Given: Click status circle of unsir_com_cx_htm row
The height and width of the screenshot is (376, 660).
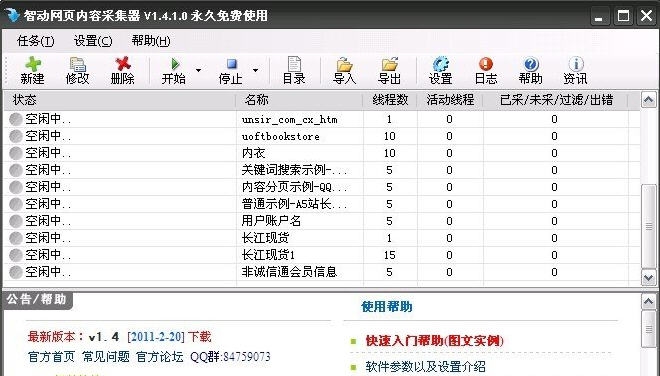Looking at the screenshot, I should point(16,119).
